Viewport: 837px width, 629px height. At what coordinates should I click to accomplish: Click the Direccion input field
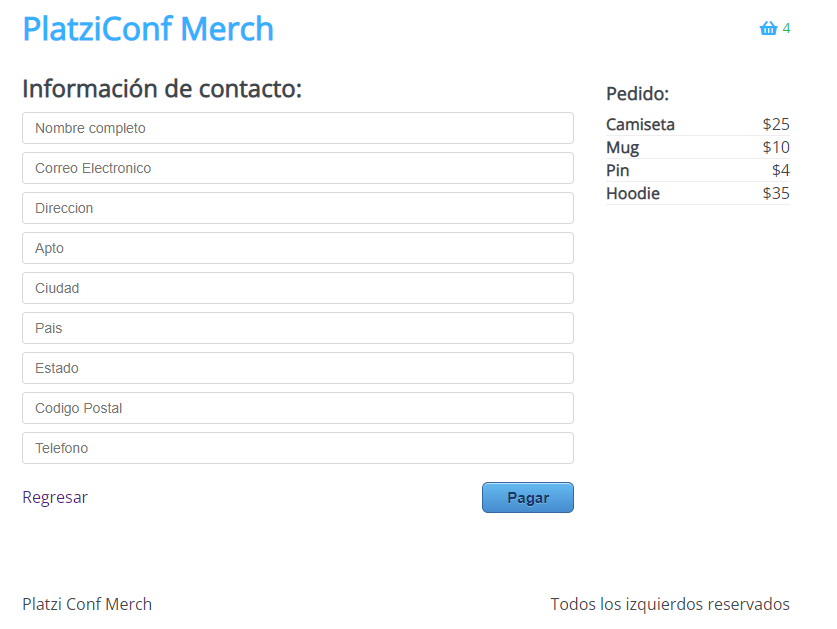(297, 208)
